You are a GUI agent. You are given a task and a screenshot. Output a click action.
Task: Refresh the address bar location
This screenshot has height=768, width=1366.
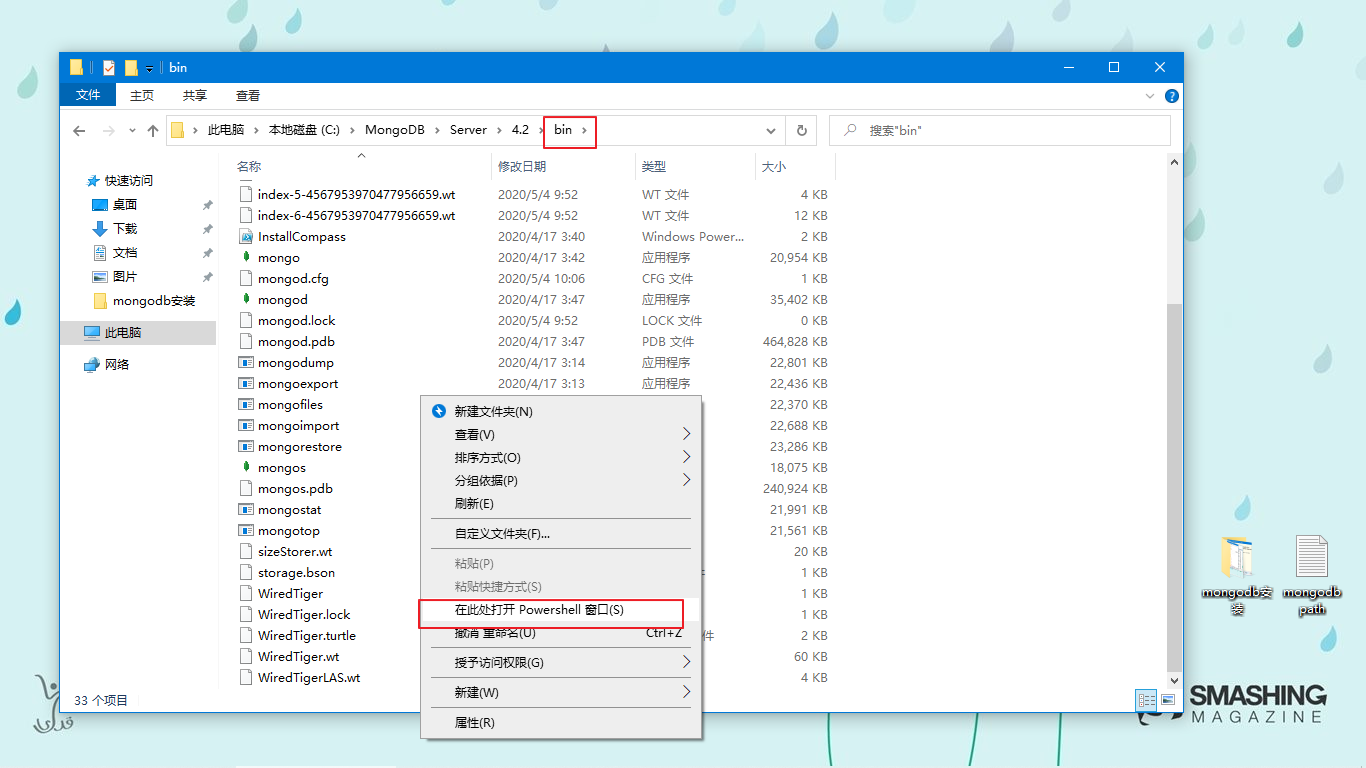[x=802, y=130]
